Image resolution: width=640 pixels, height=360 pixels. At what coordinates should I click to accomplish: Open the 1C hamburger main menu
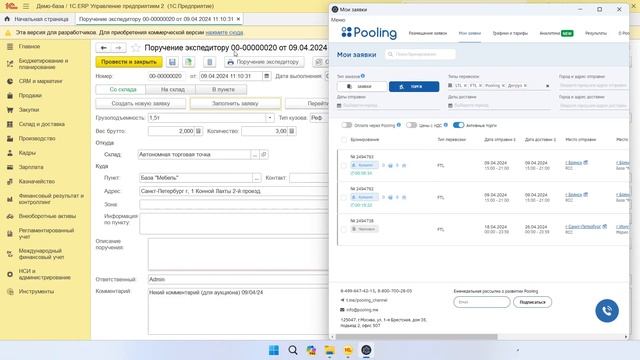click(26, 6)
